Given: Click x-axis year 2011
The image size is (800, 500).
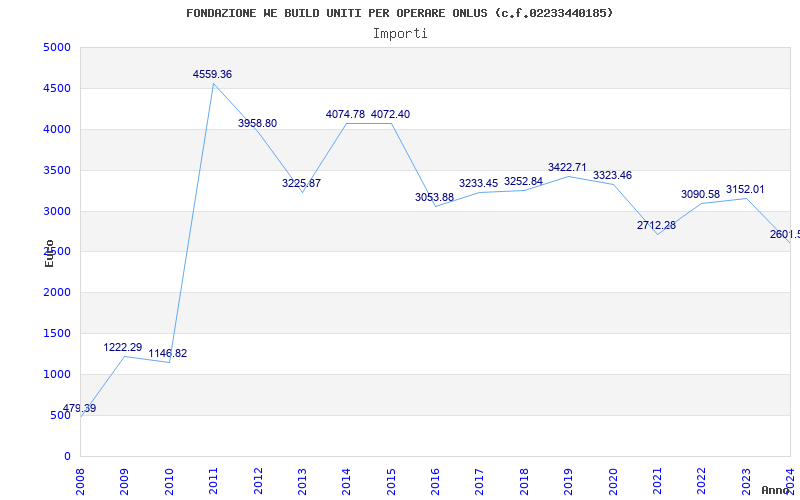Looking at the screenshot, I should tap(214, 481).
